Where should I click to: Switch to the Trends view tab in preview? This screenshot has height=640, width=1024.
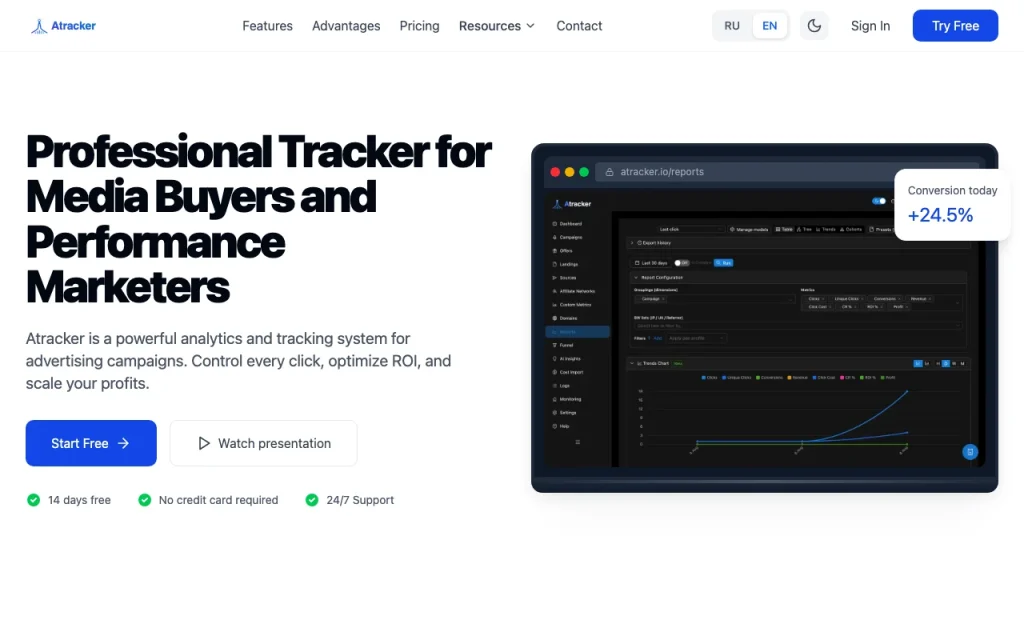(x=825, y=229)
